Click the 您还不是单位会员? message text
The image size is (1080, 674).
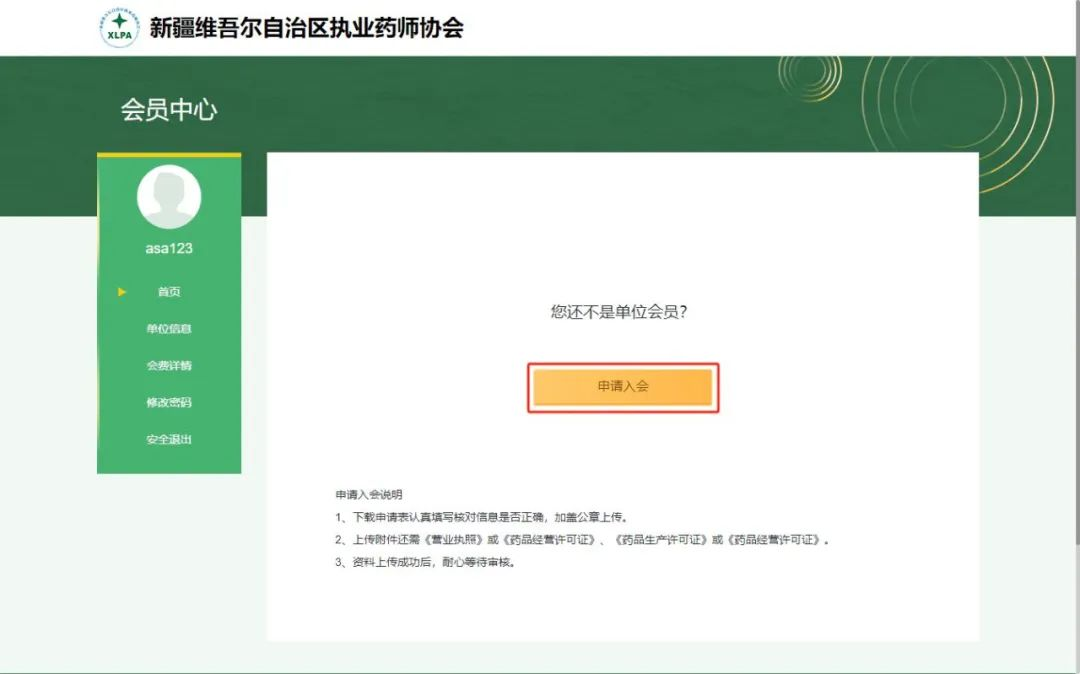[x=622, y=312]
